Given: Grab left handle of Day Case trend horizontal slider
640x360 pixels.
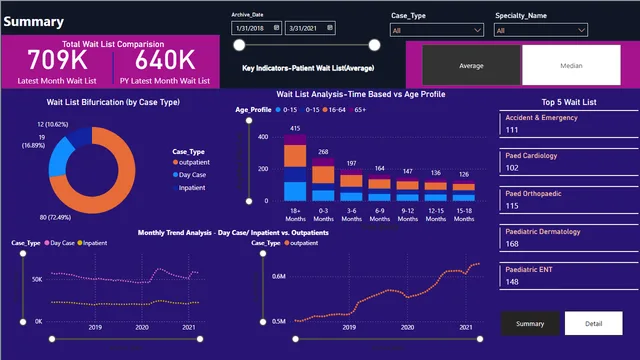Looking at the screenshot, I should 52,339.
